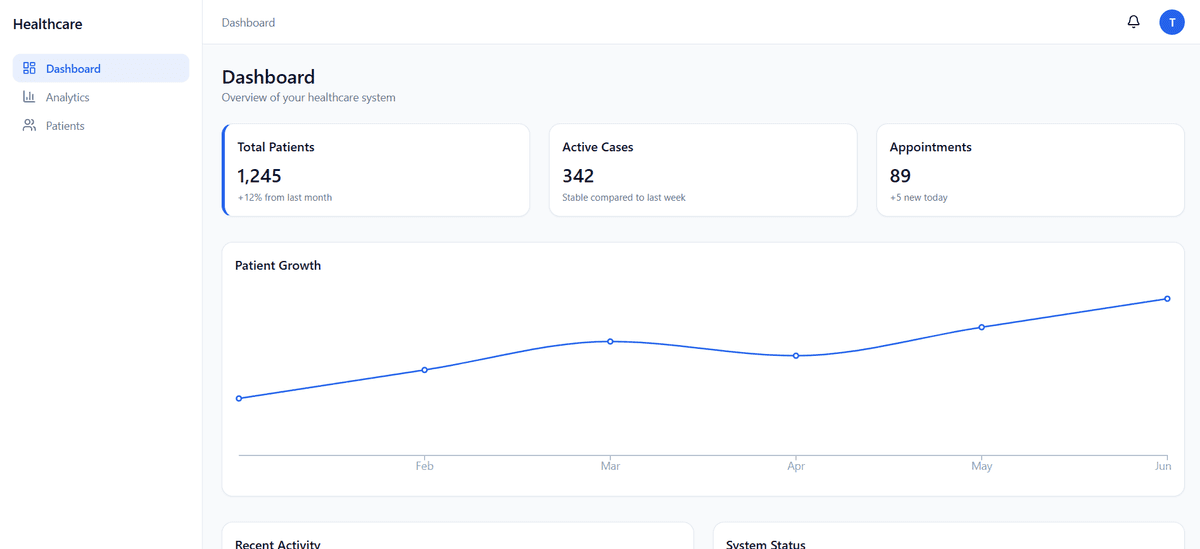Open the Patients sidebar item
1200x549 pixels.
(65, 126)
